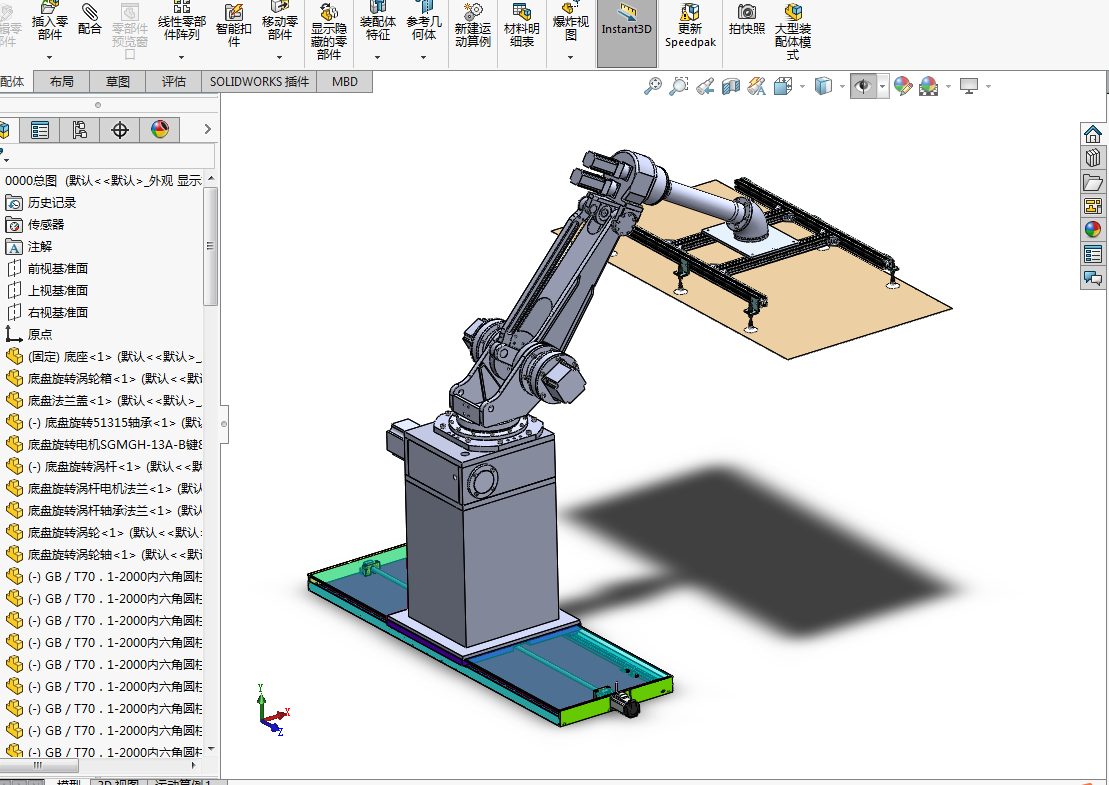Open the Custom Properties task pane tab
This screenshot has width=1109, height=785.
pos(1093,254)
